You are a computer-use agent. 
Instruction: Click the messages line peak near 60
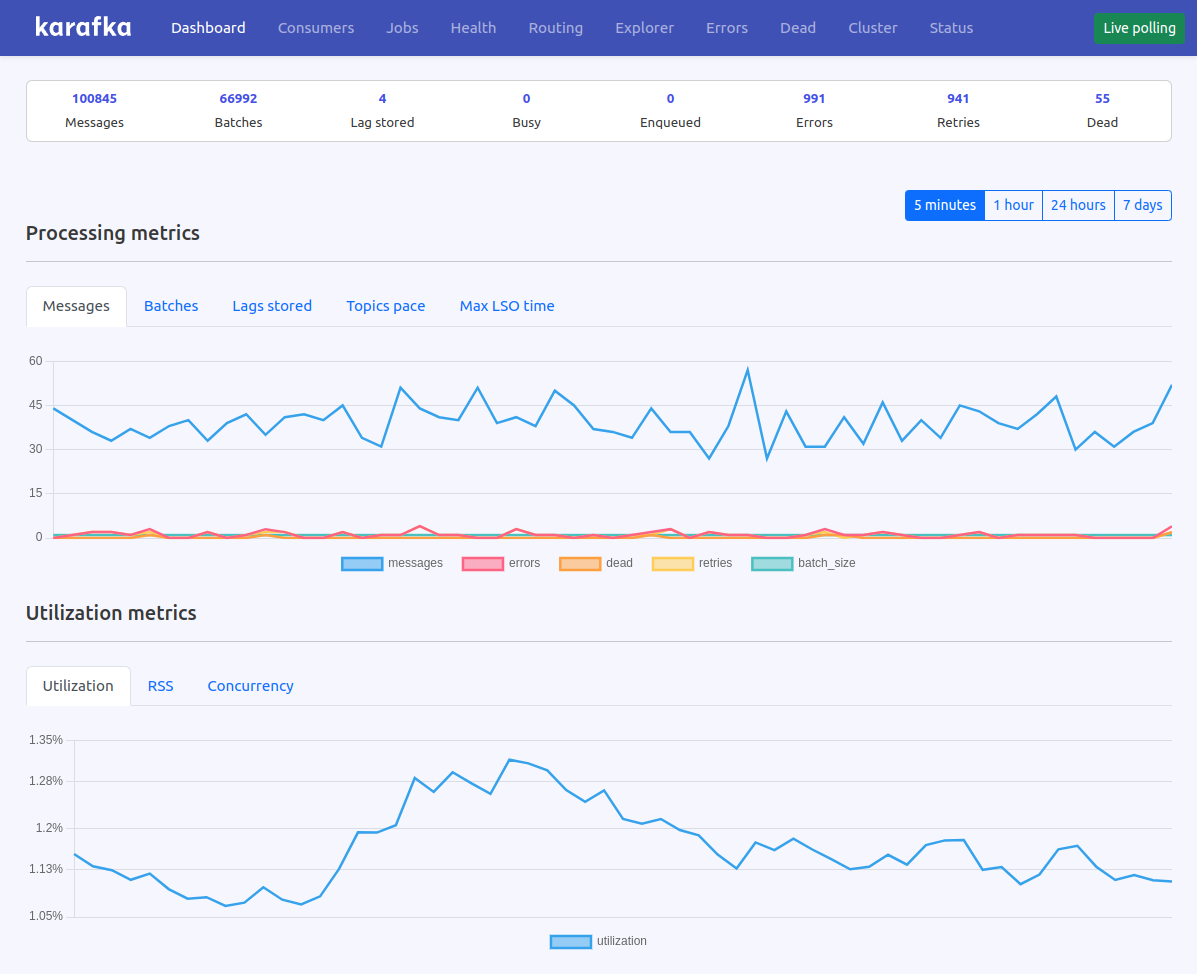point(747,369)
